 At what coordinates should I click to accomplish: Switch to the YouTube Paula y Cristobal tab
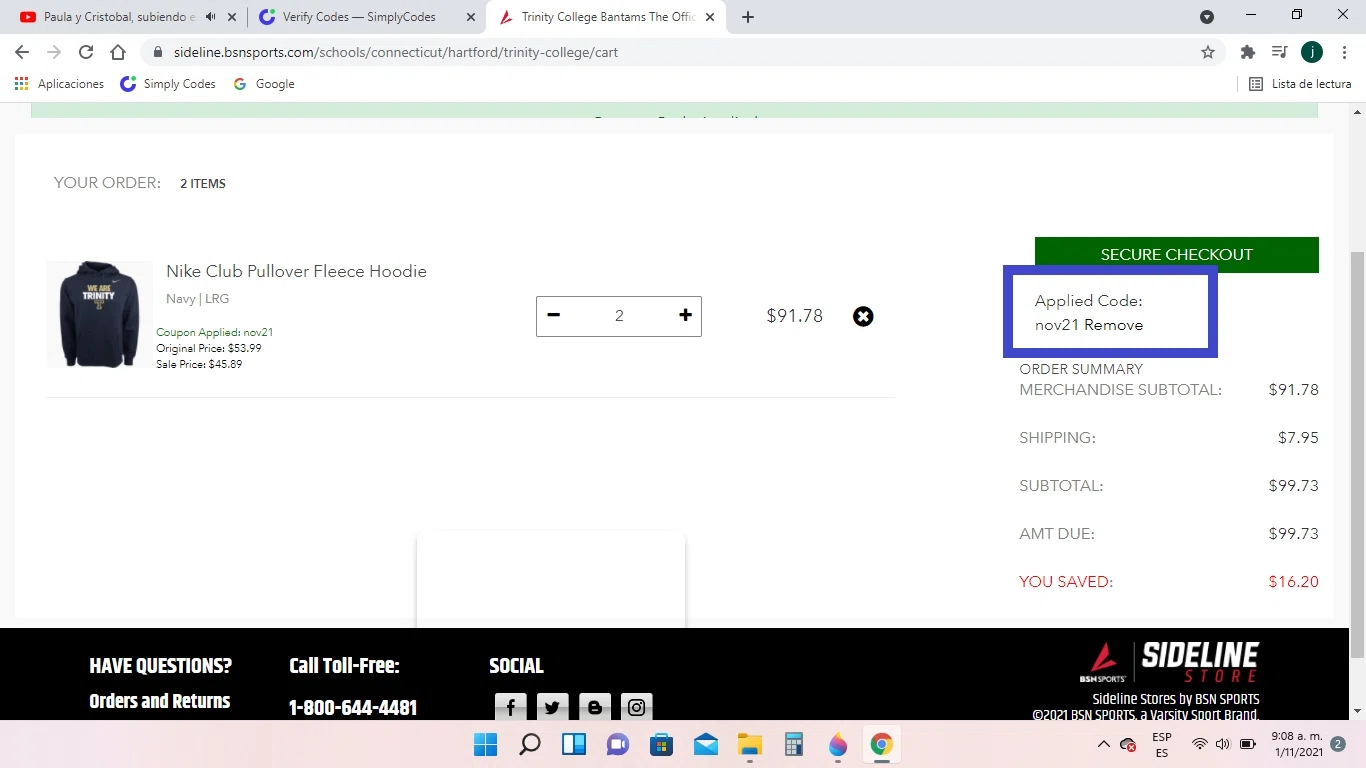tap(119, 17)
